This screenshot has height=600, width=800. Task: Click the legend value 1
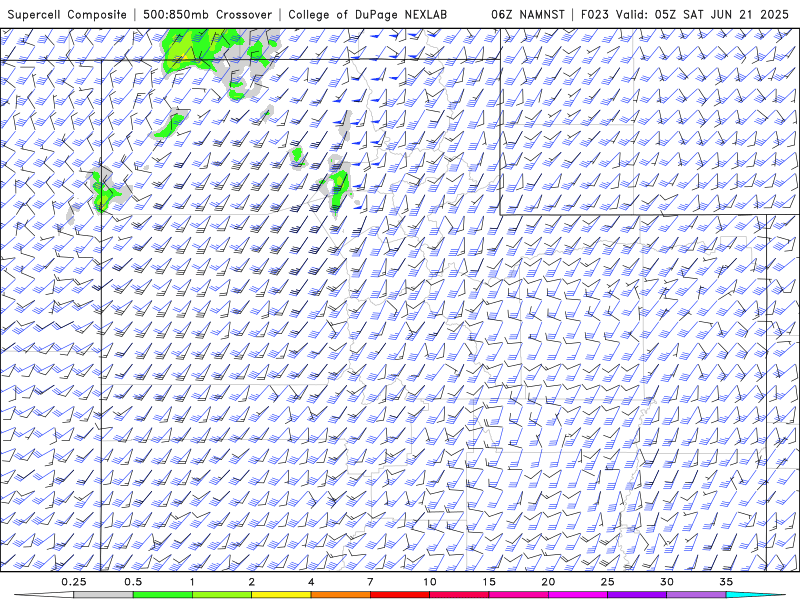point(192,582)
